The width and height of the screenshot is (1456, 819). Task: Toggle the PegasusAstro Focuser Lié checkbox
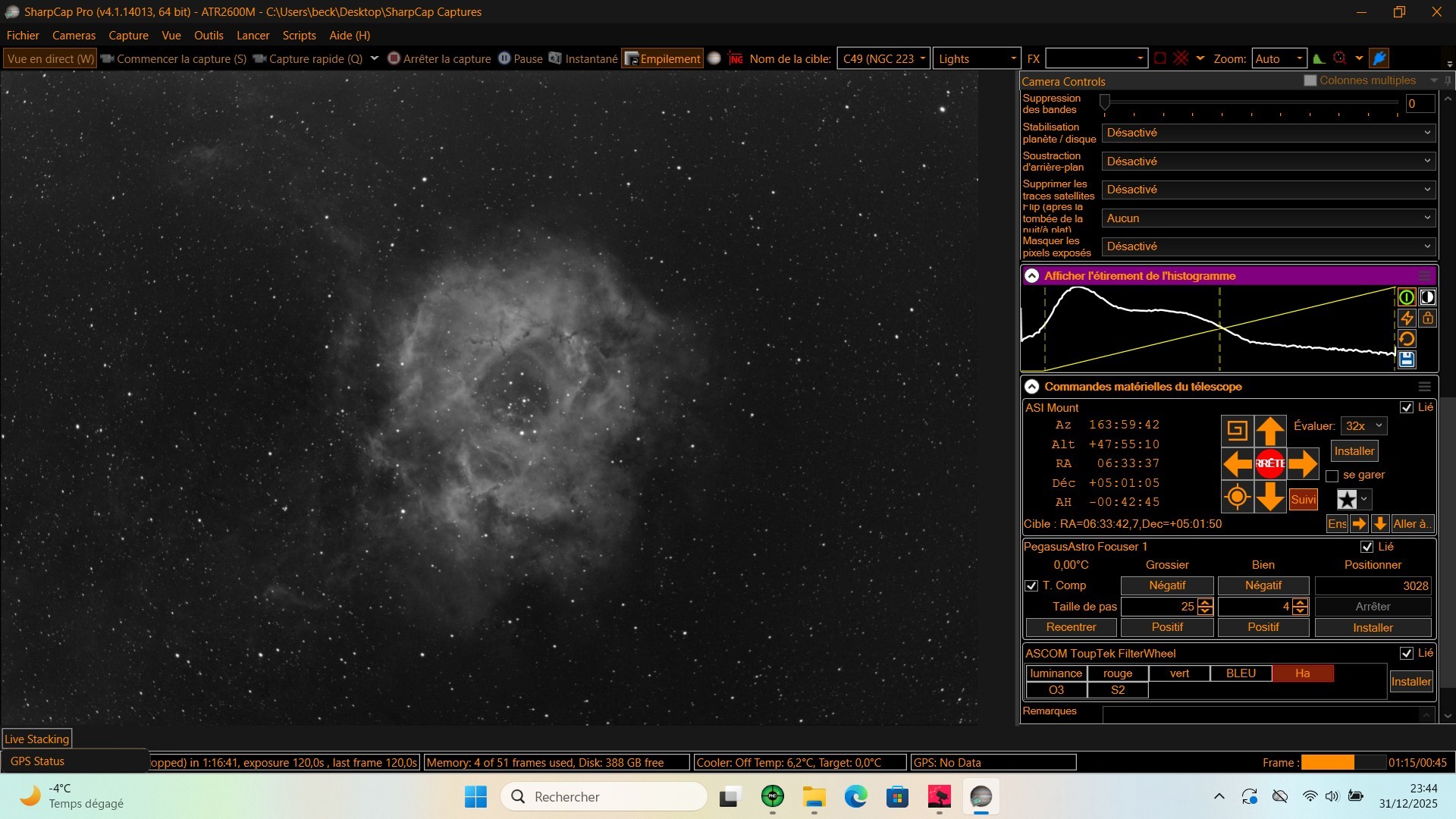(x=1367, y=547)
